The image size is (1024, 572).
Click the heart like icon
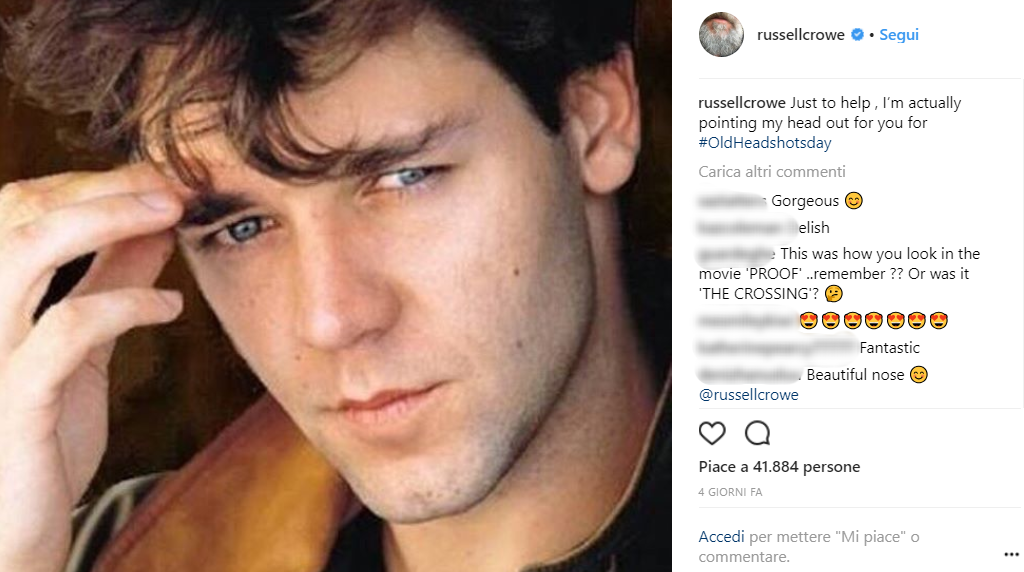pyautogui.click(x=712, y=433)
